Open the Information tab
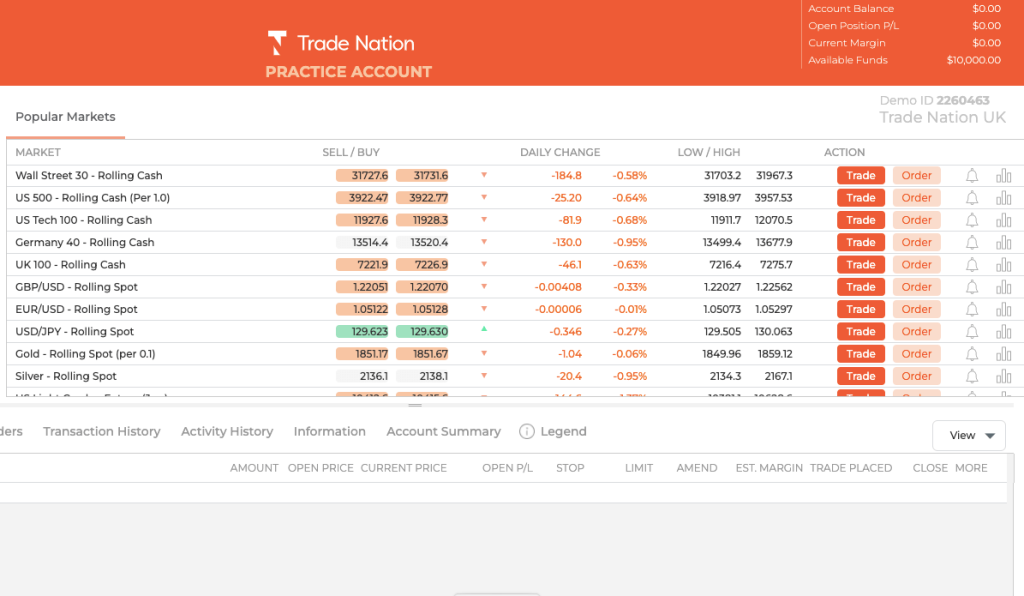The width and height of the screenshot is (1024, 596). 329,431
